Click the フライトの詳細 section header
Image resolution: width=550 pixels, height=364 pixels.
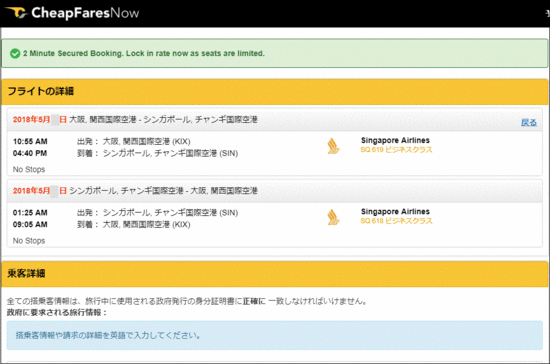point(275,92)
